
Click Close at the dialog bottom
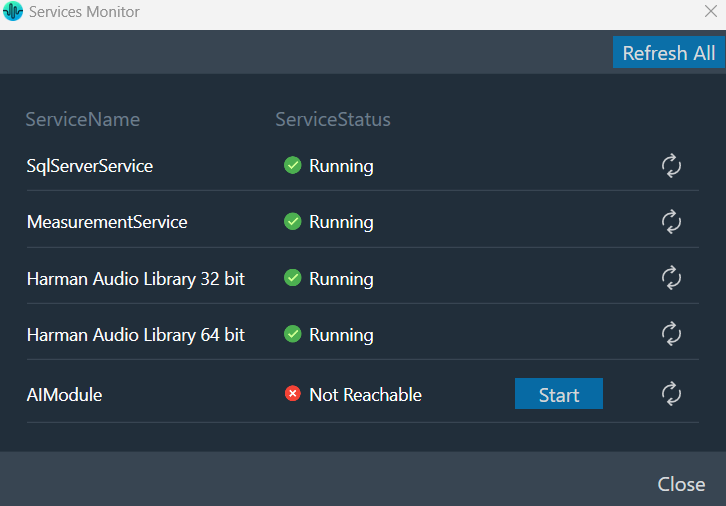681,484
